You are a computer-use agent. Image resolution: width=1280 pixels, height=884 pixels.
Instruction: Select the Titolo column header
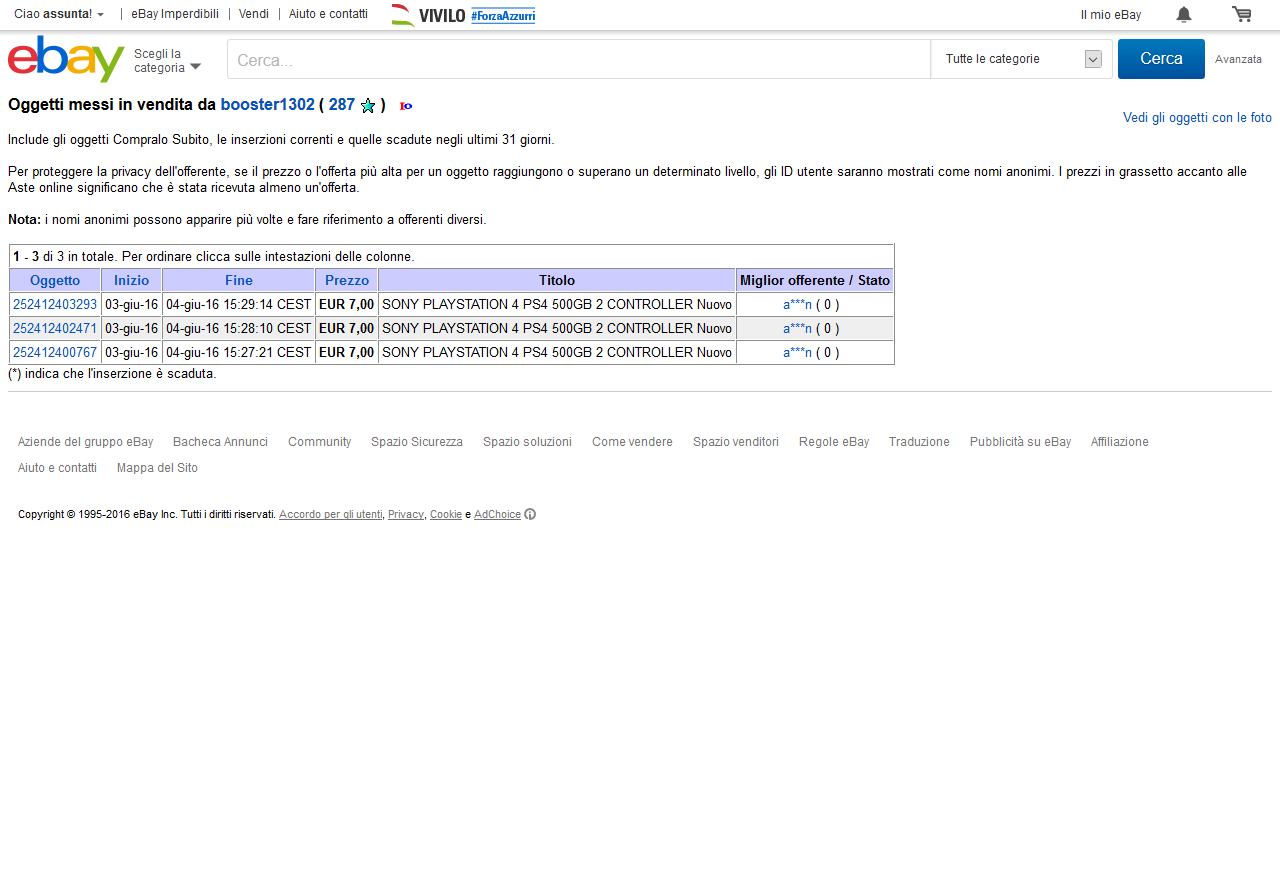tap(557, 281)
